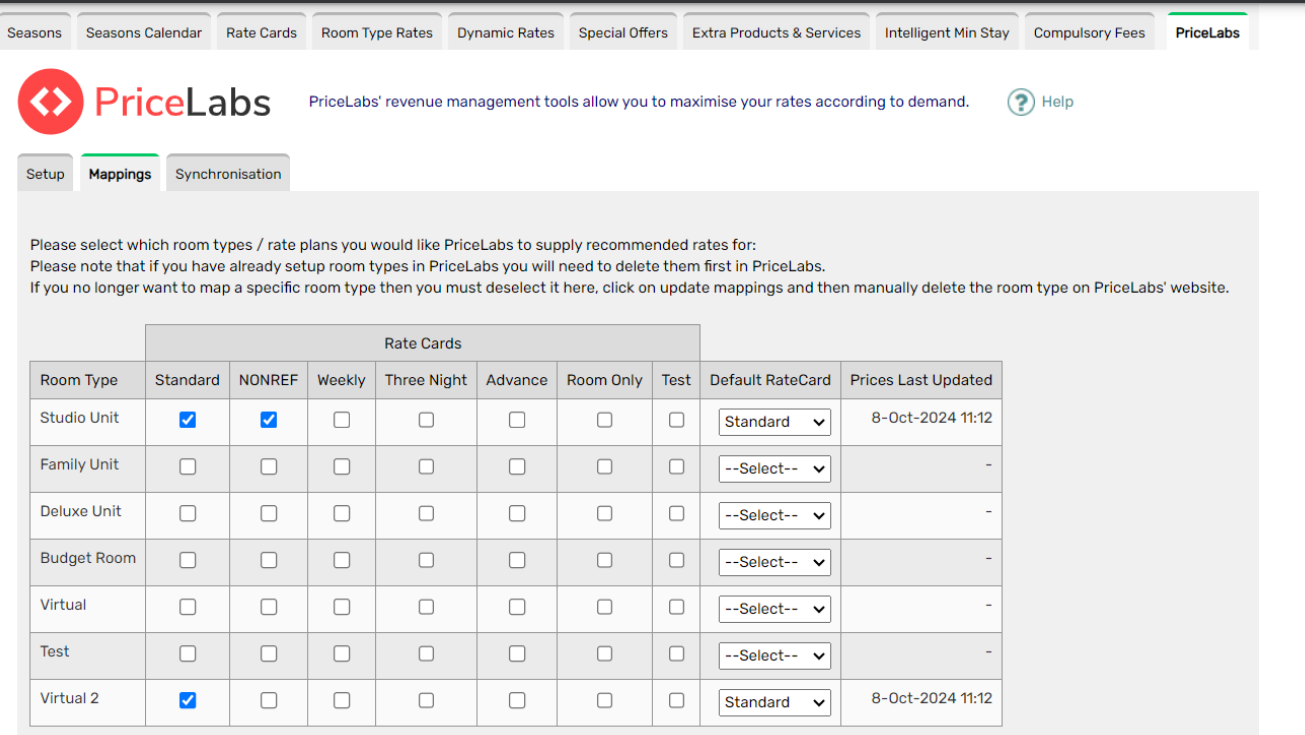
Task: Click the Prices Last Updated column header
Action: coord(921,380)
